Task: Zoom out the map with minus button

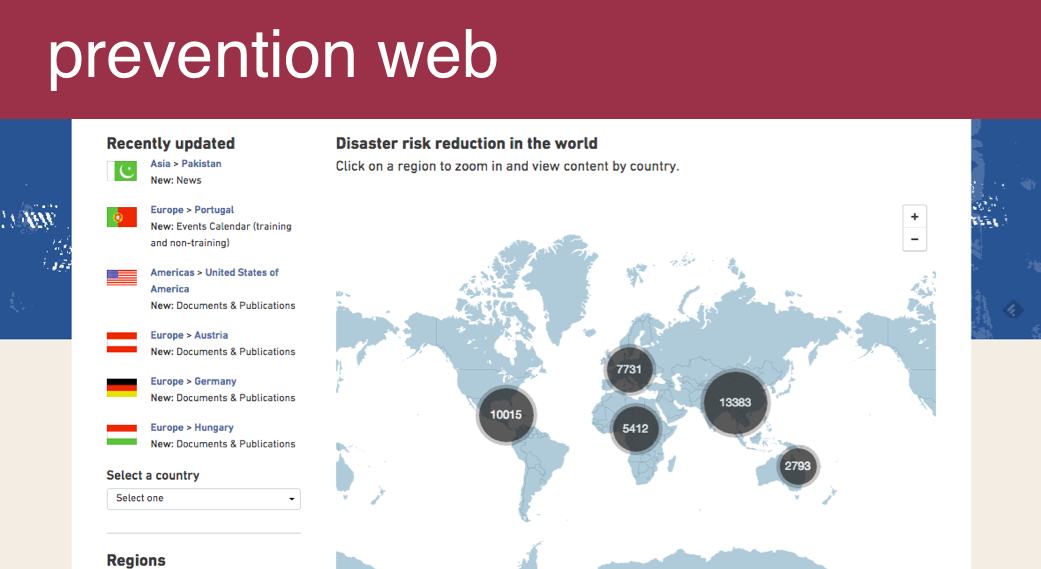Action: (x=915, y=240)
